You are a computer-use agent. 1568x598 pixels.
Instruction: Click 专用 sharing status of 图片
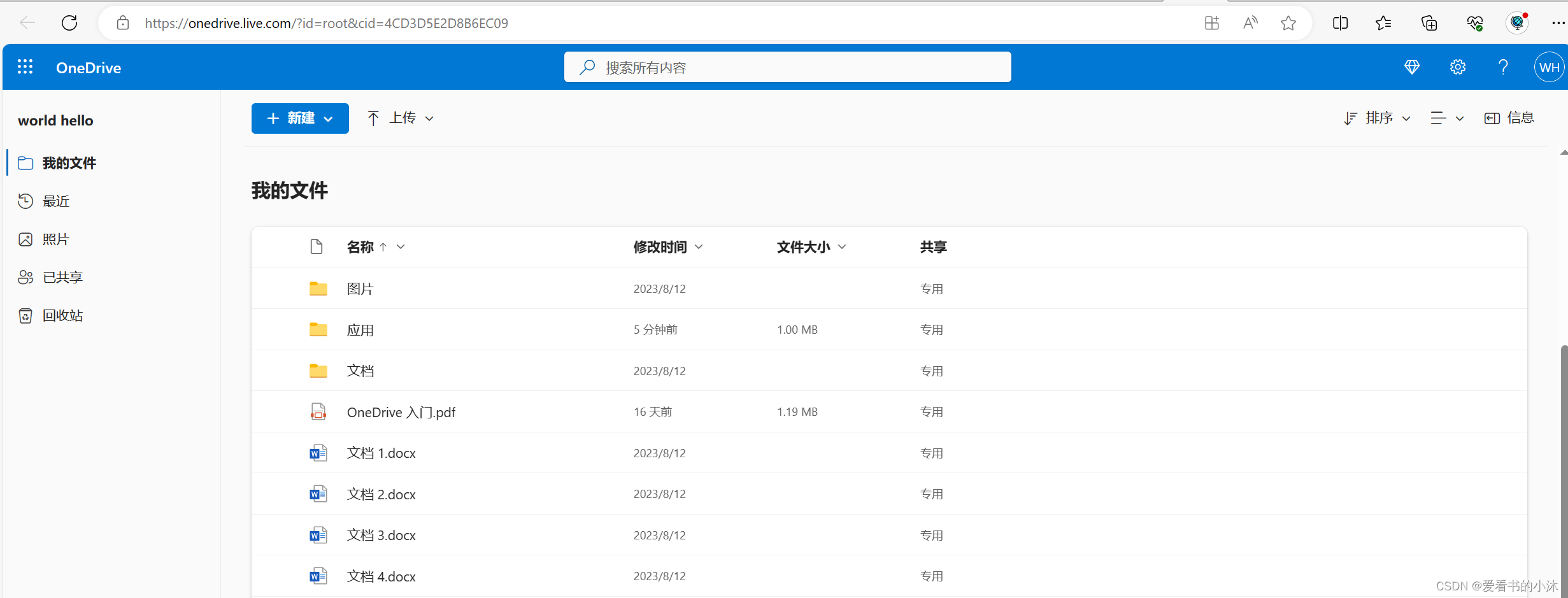932,288
